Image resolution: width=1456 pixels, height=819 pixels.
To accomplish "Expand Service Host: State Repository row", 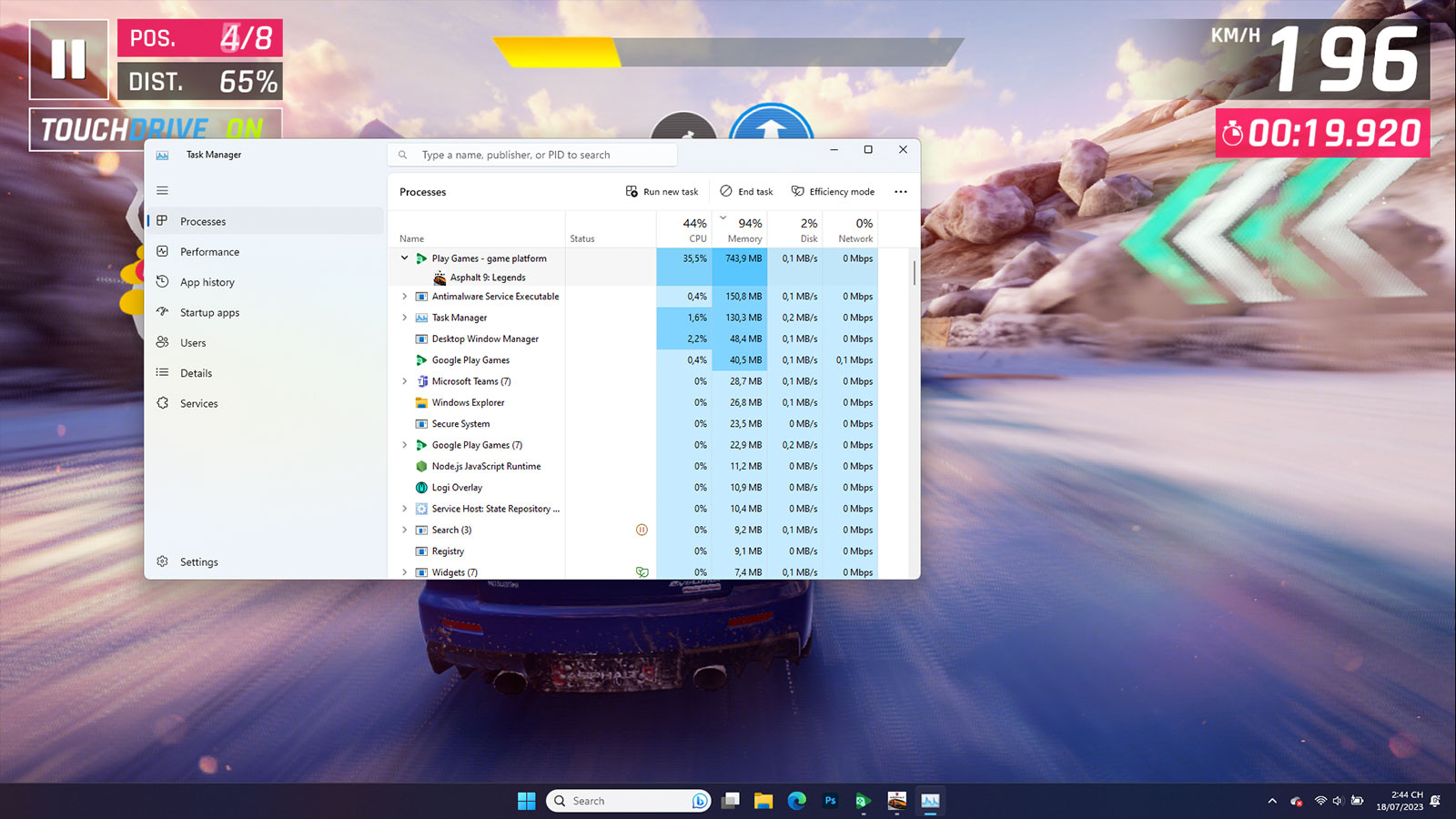I will (x=404, y=509).
